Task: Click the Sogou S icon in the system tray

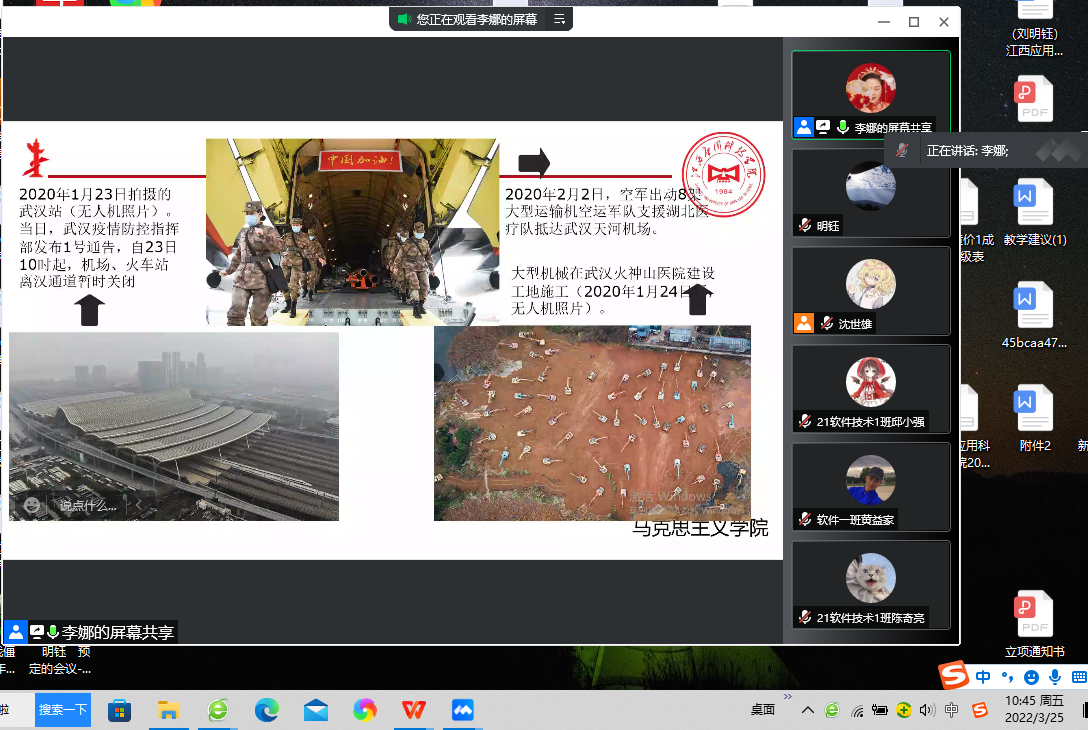Action: (x=980, y=710)
